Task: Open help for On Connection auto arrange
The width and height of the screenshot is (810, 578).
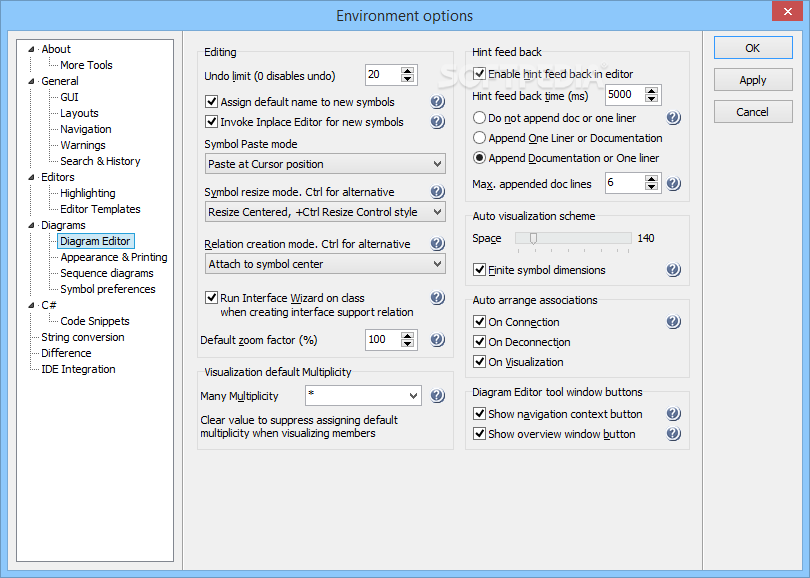Action: point(673,322)
